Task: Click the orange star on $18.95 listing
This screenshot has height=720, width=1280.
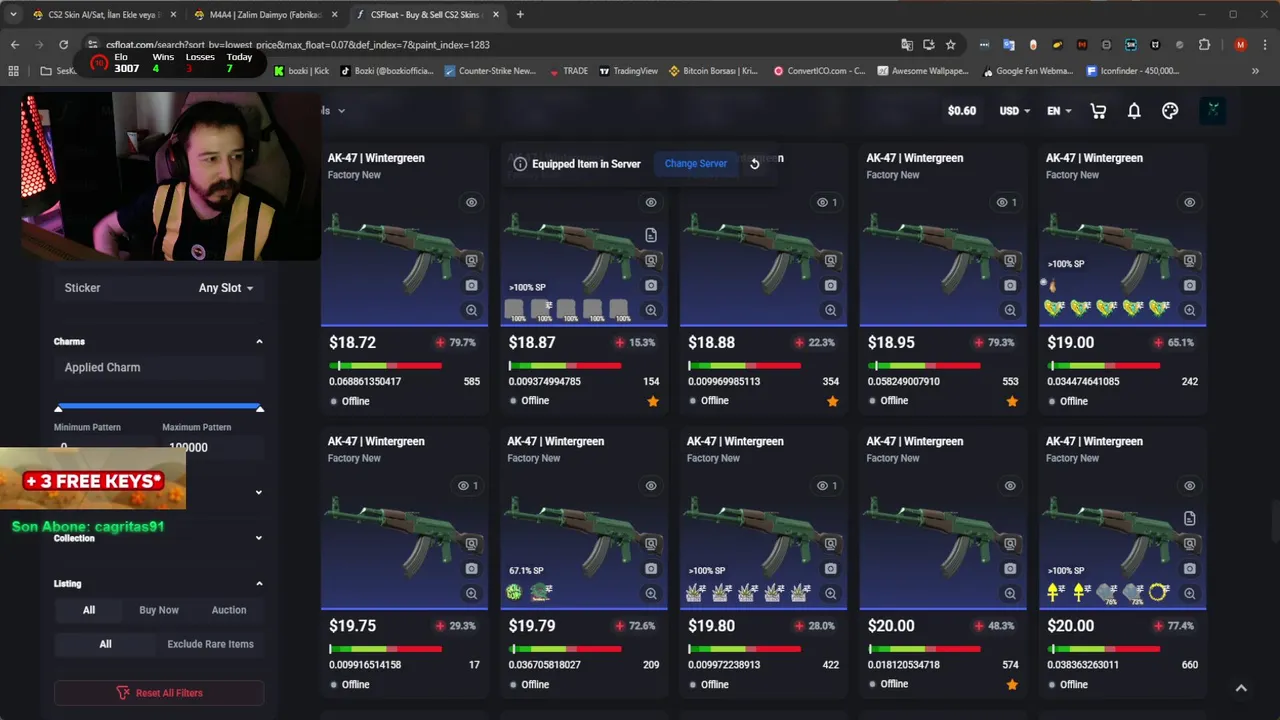Action: [x=1012, y=401]
